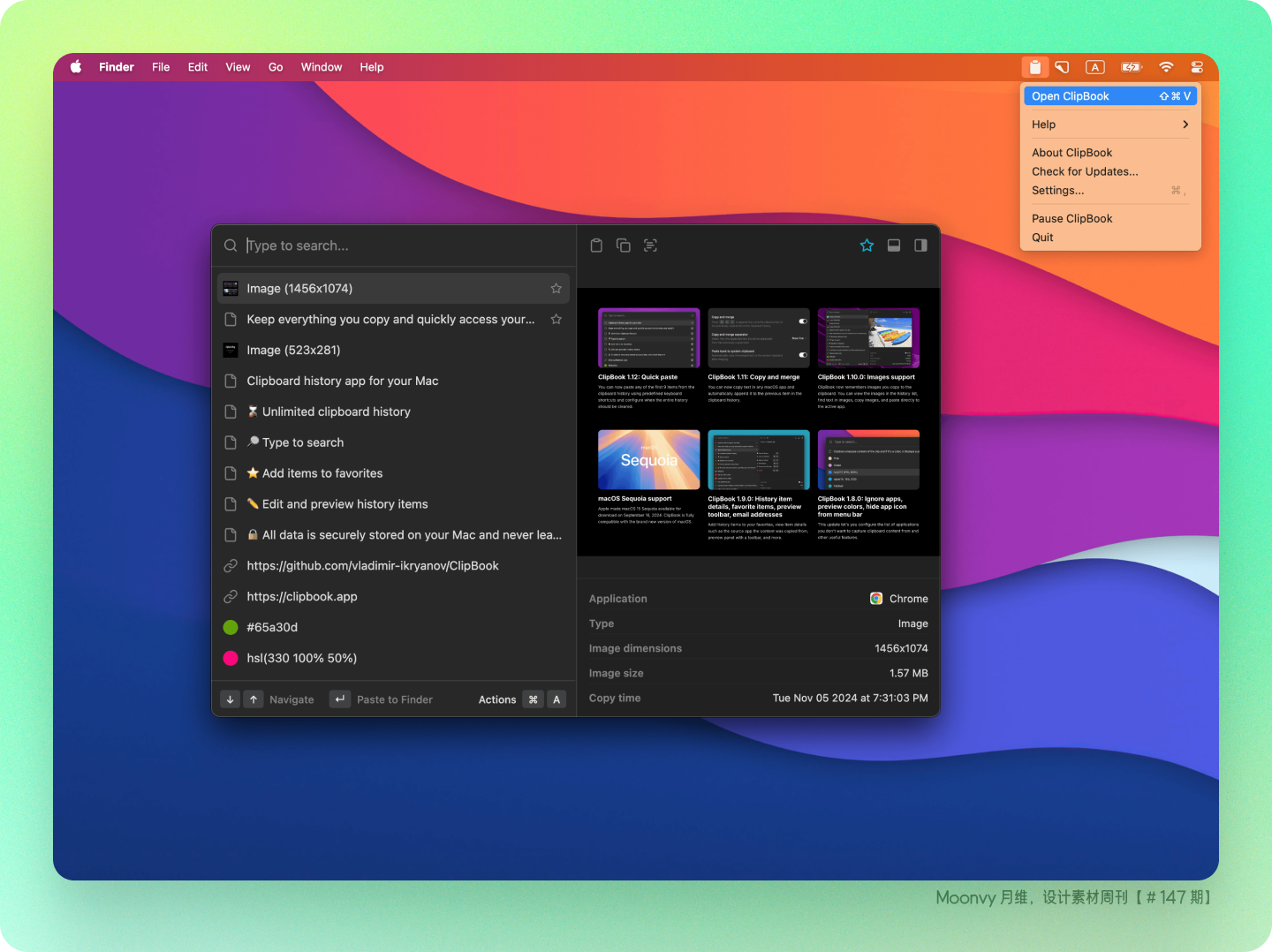
Task: Click the text-scan icon in the preview toolbar
Action: pos(650,246)
